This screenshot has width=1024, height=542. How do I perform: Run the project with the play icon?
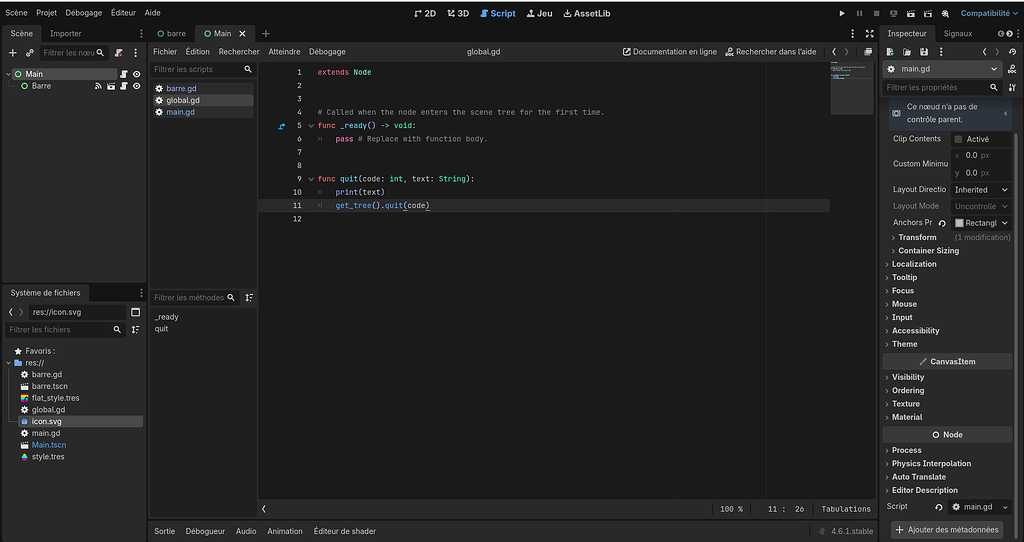842,13
